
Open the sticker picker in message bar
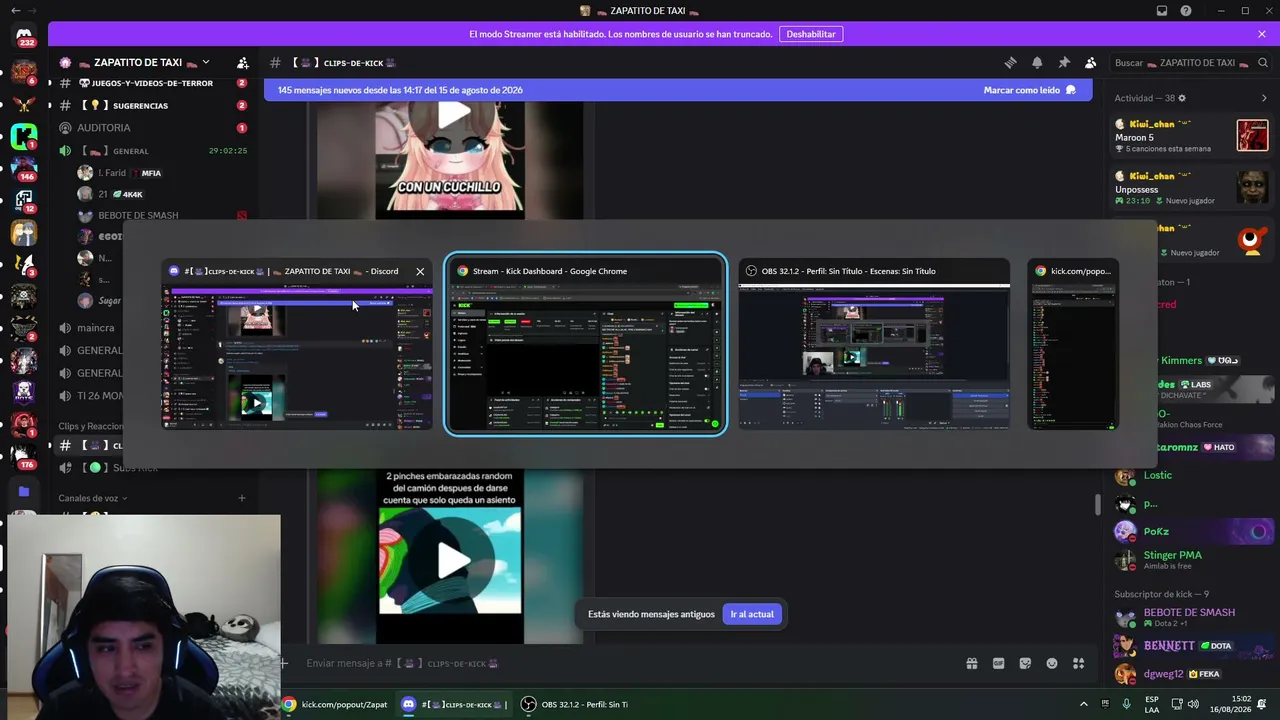click(x=1025, y=663)
